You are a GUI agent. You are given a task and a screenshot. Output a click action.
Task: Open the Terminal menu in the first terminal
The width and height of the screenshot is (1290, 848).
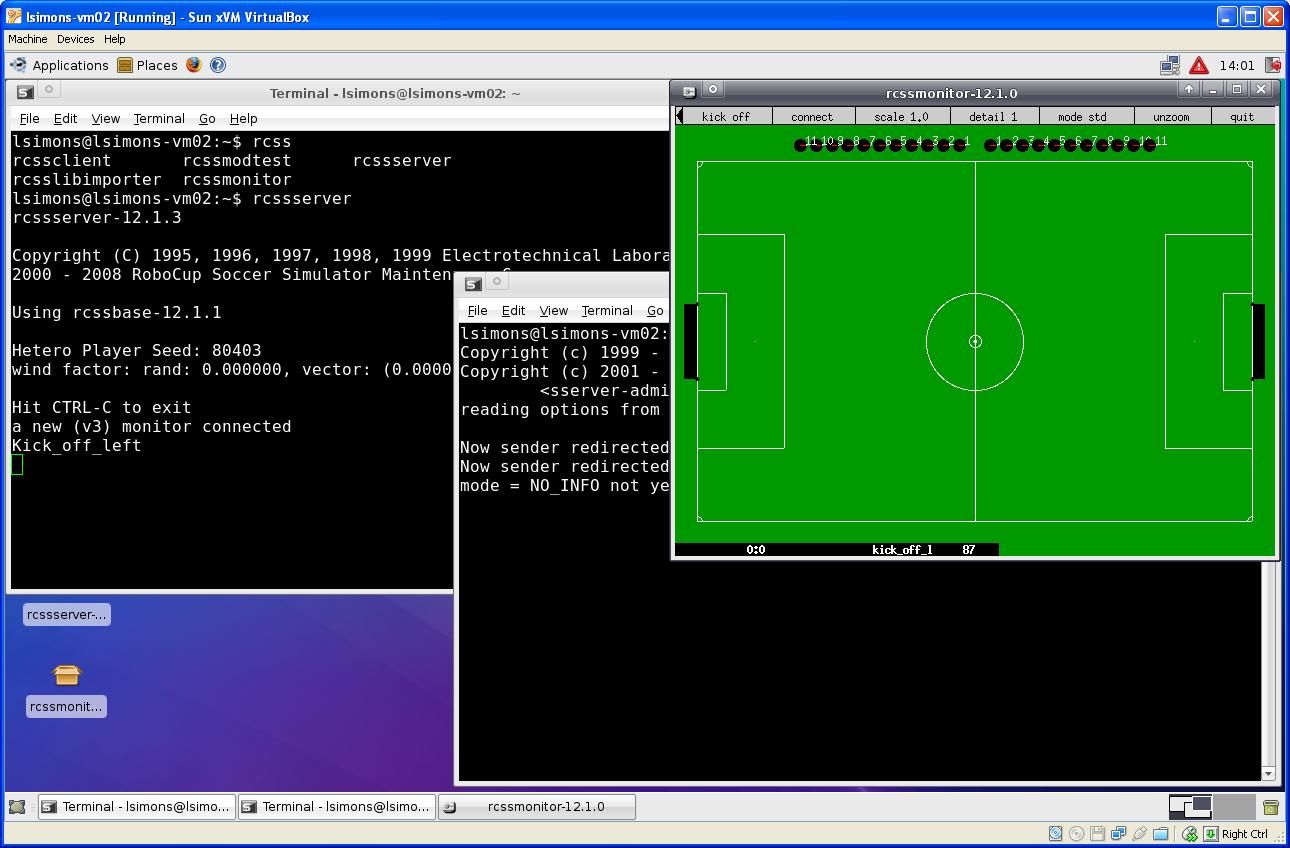pos(159,118)
